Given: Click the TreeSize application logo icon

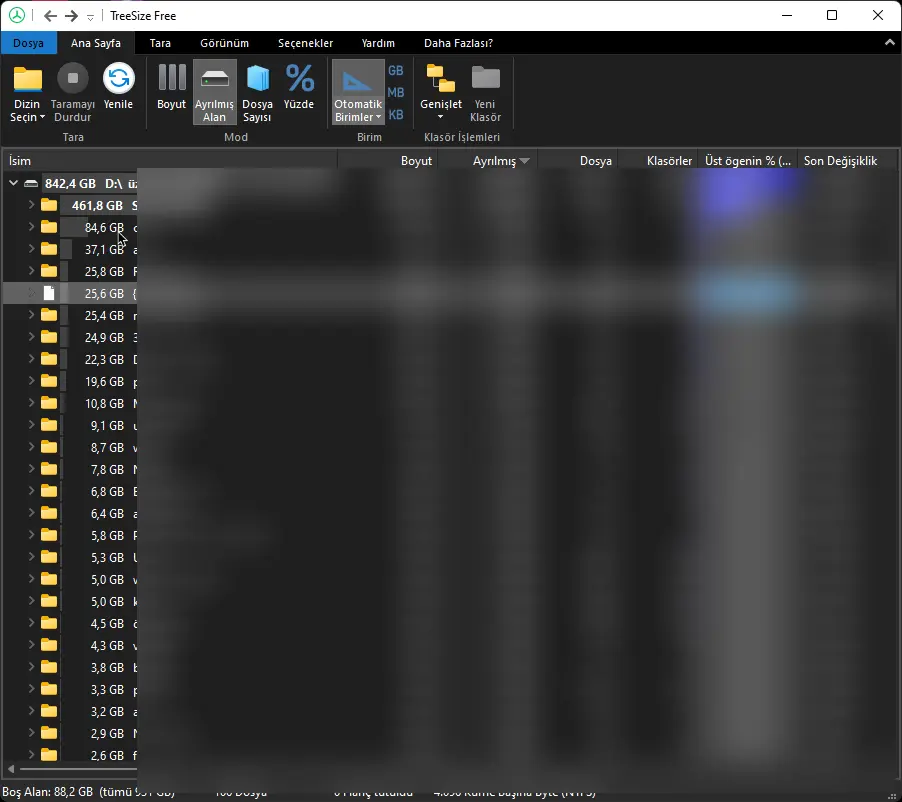Looking at the screenshot, I should pos(17,16).
